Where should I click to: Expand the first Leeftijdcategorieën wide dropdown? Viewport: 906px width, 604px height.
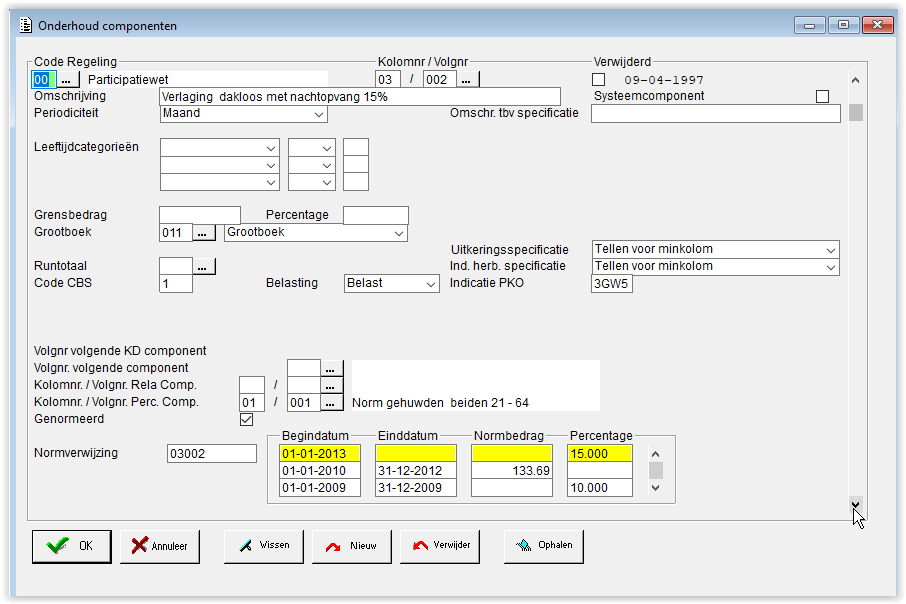click(x=220, y=148)
